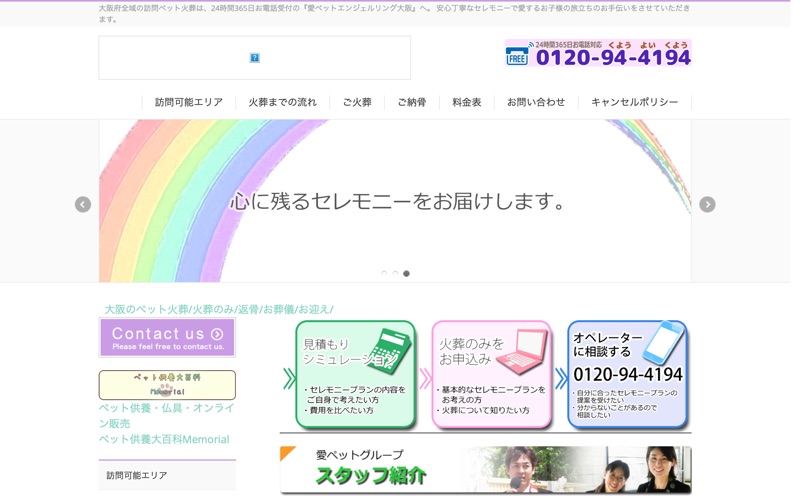Open ご納骨 menu item

412,102
